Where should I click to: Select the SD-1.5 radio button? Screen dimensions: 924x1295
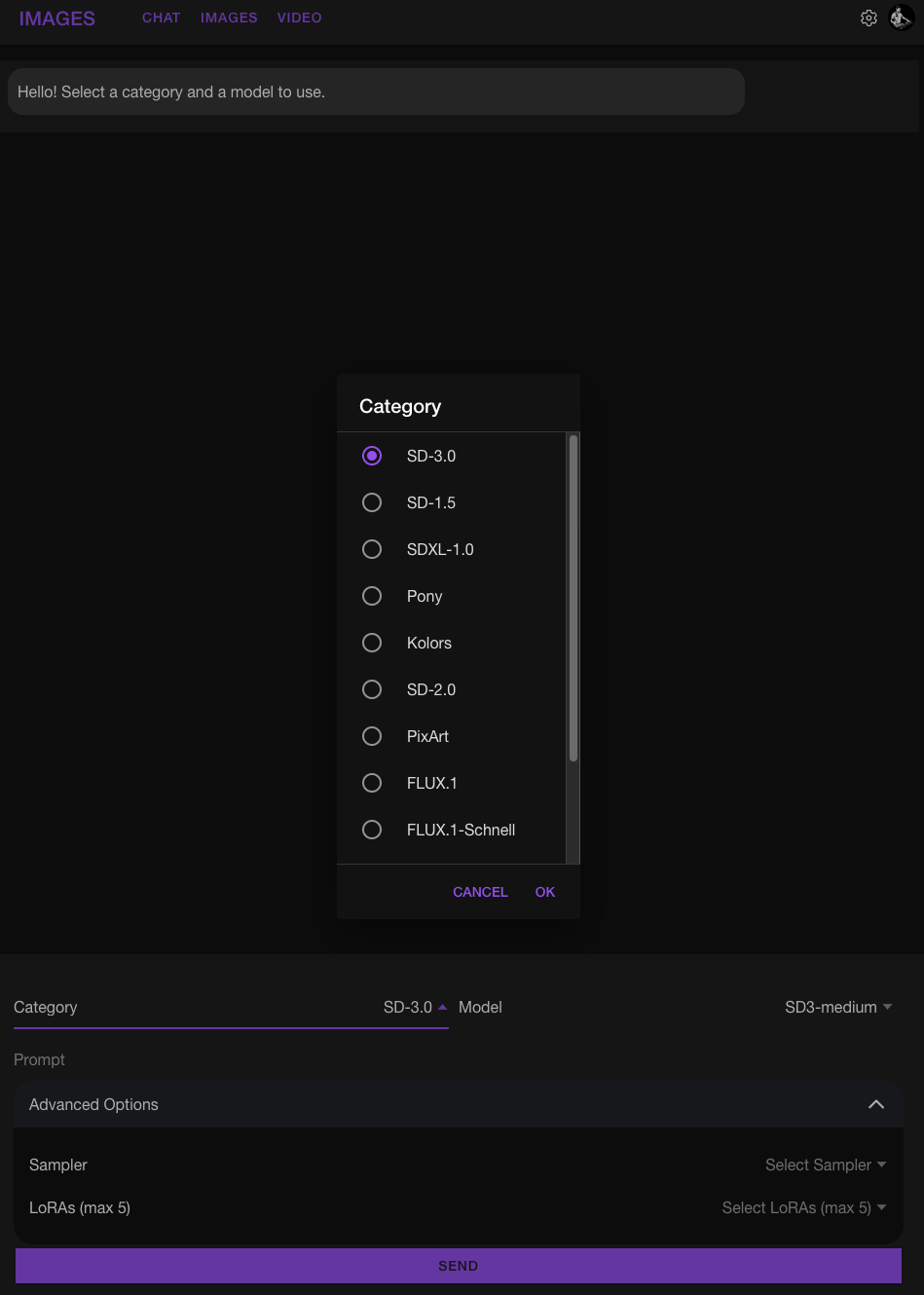372,502
